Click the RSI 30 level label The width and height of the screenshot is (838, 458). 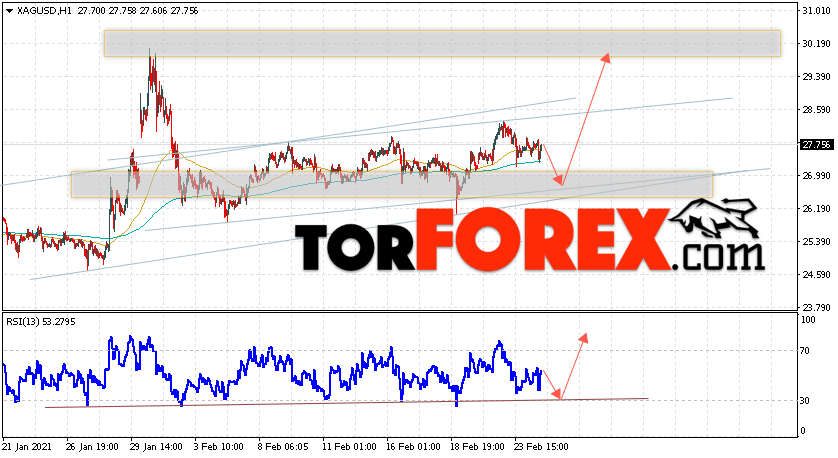pyautogui.click(x=804, y=401)
